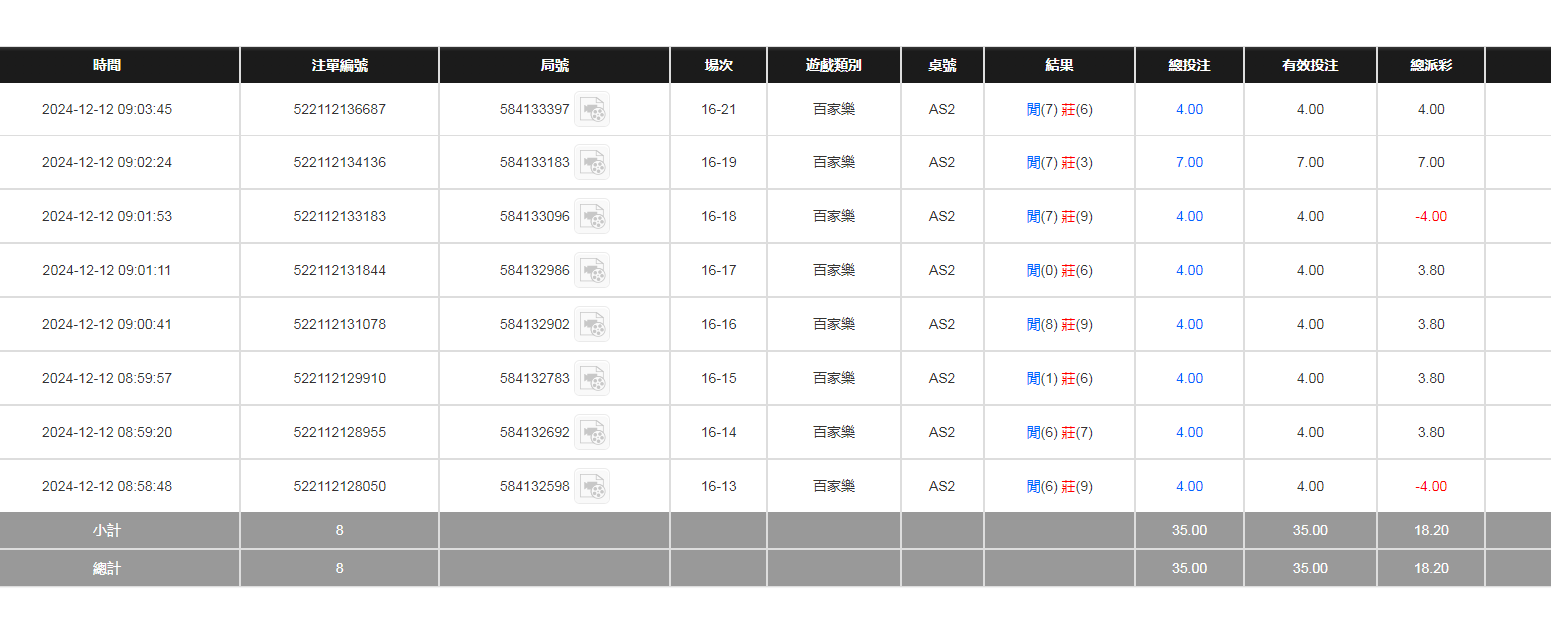The height and width of the screenshot is (619, 1551).
Task: Open replay icon for round 584132783
Action: tap(592, 378)
